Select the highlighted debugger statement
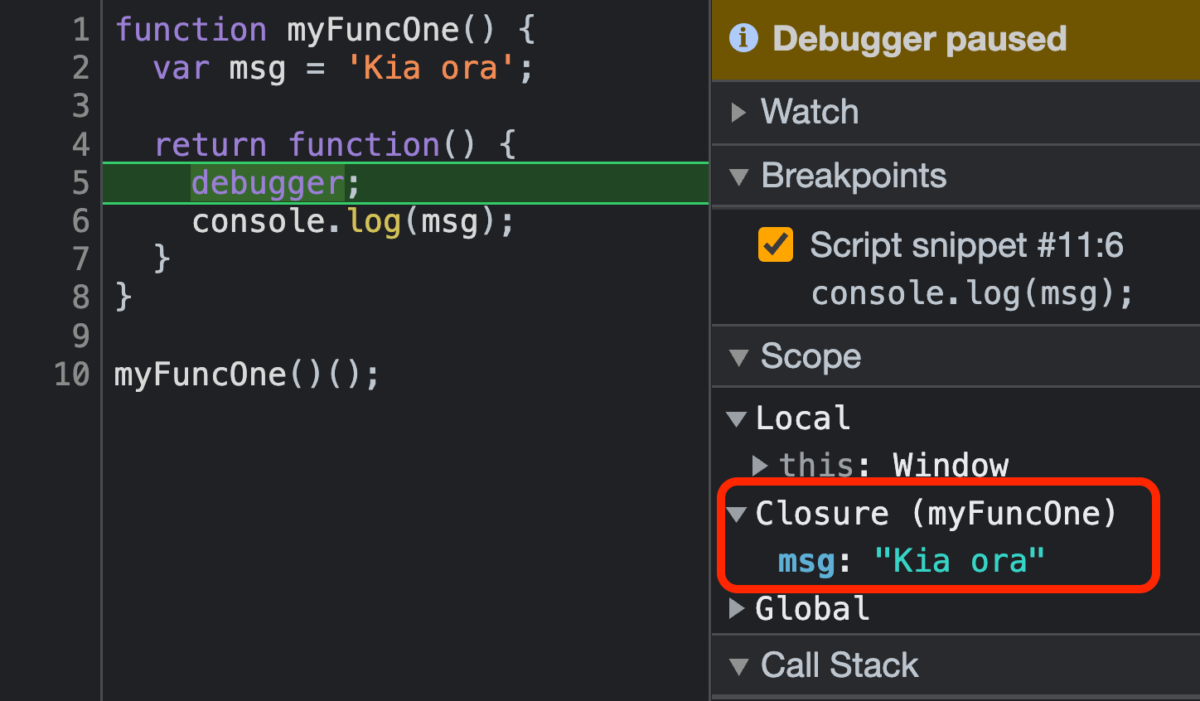 [x=263, y=182]
